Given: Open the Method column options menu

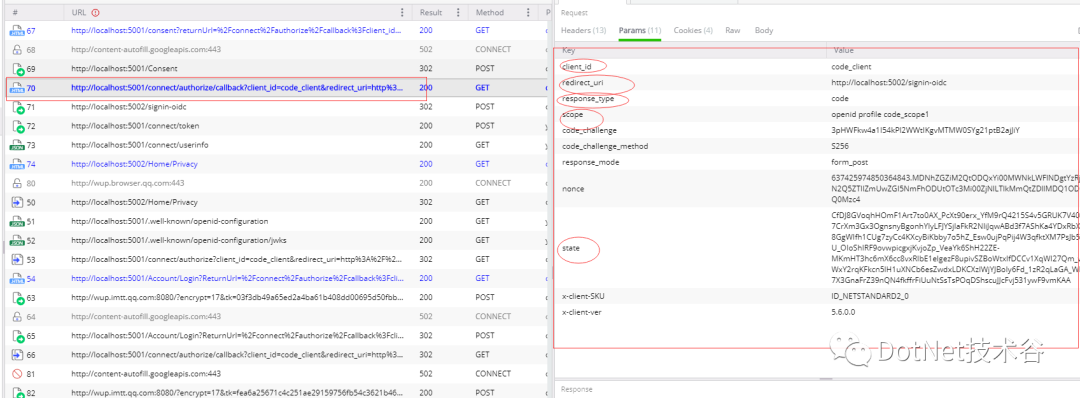Looking at the screenshot, I should [529, 12].
